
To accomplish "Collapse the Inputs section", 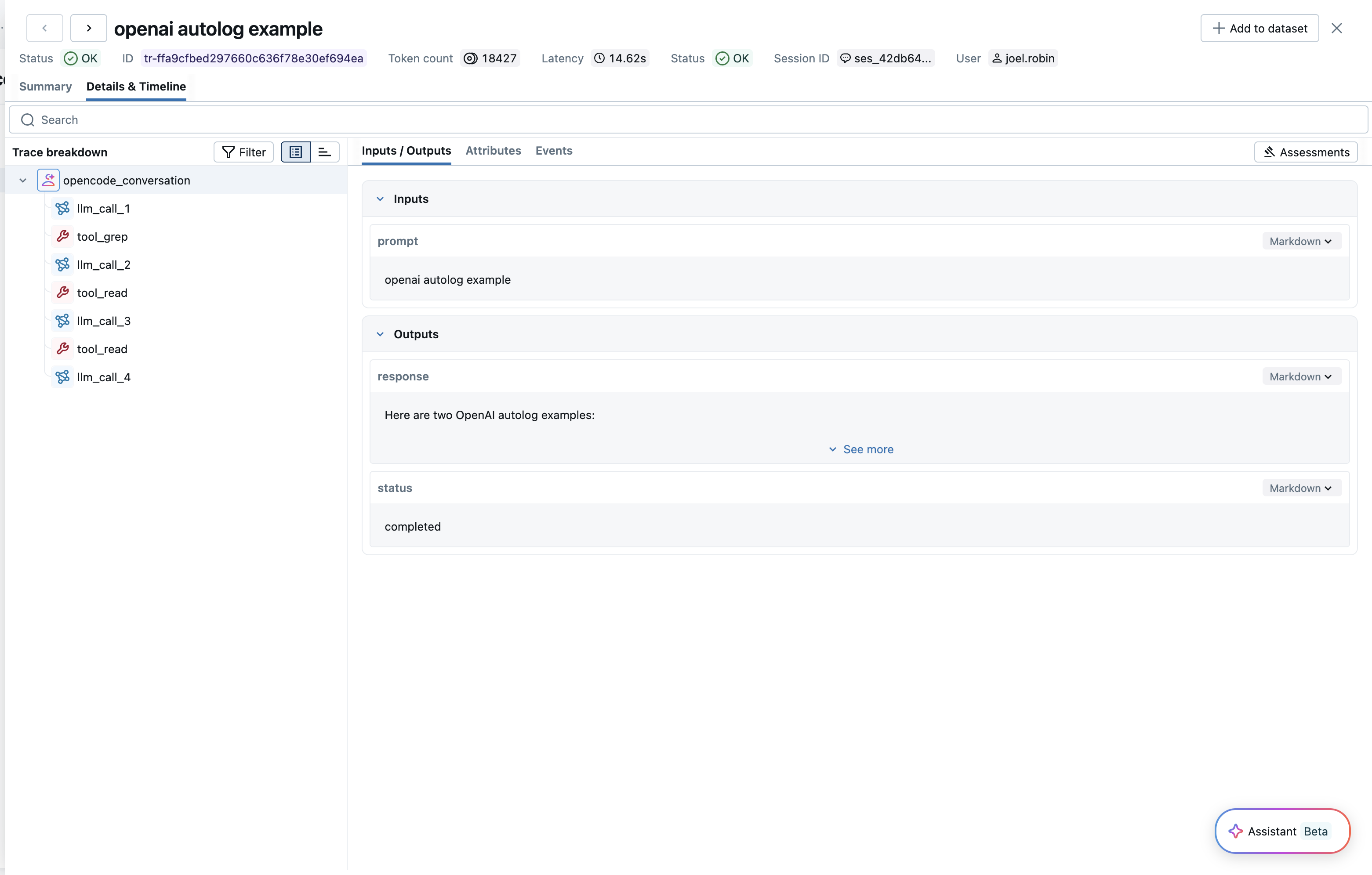I will [x=380, y=198].
